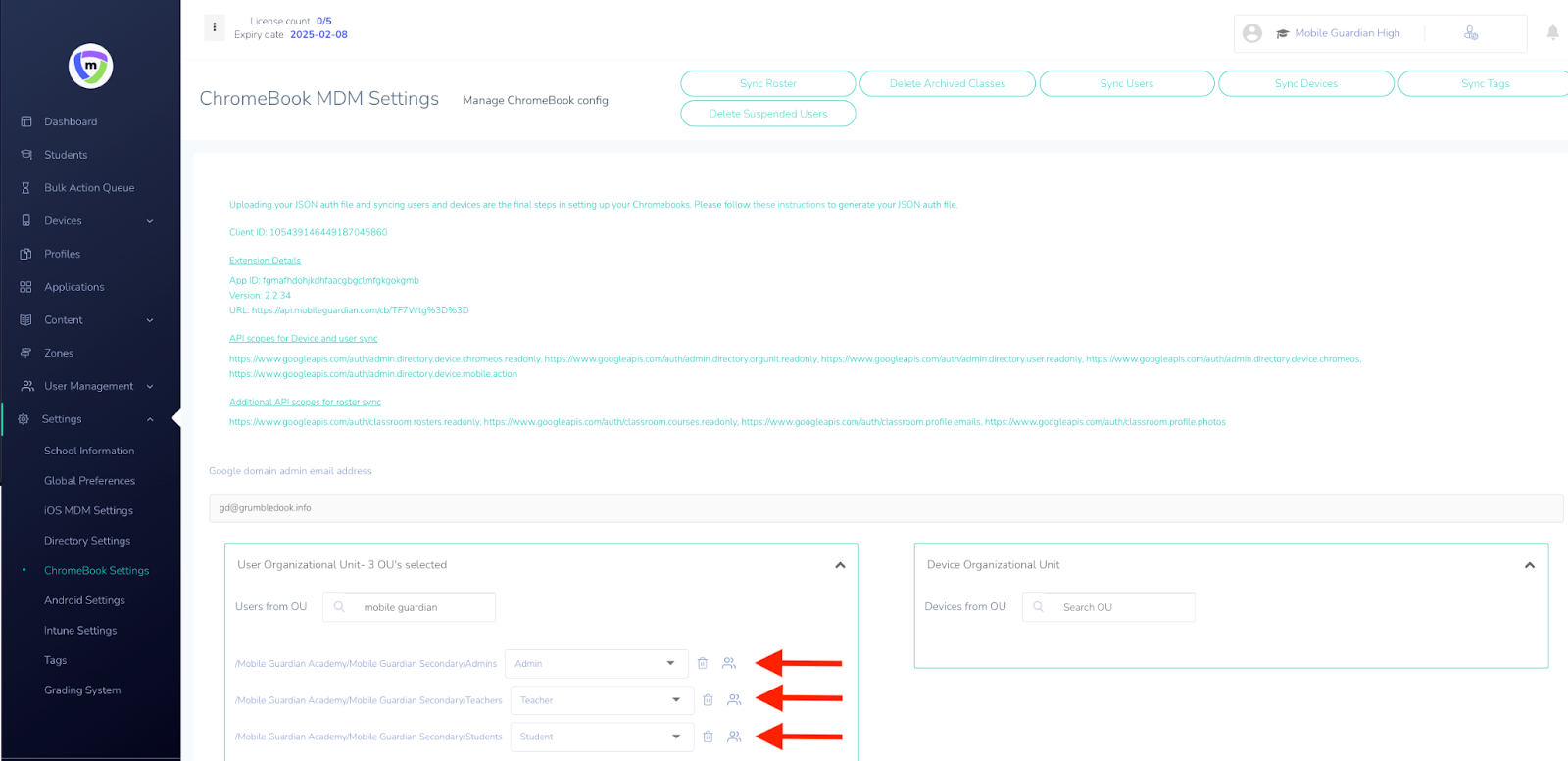Click the Sync Roster button

767,84
